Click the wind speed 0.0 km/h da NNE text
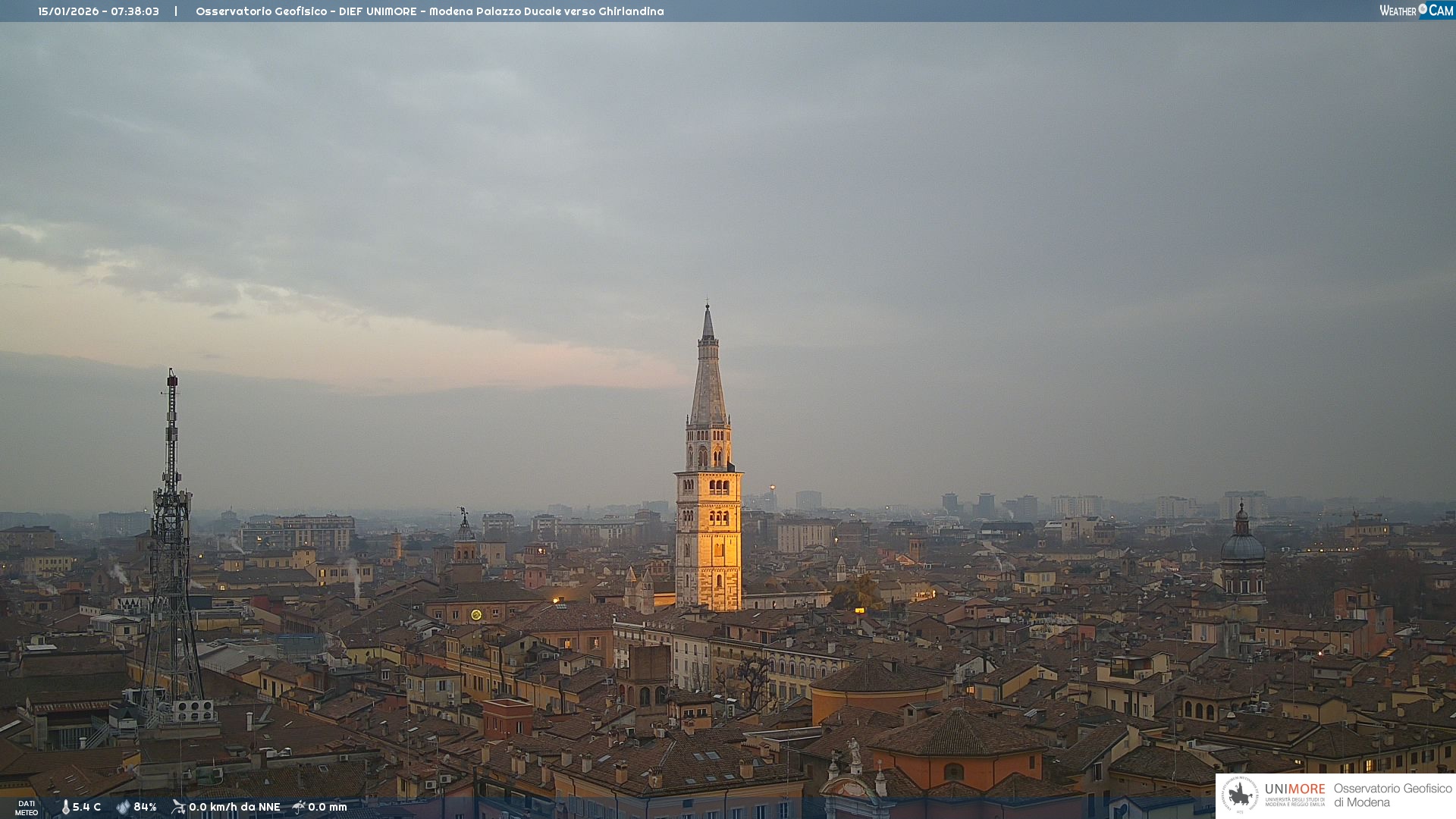1456x819 pixels. [x=234, y=807]
